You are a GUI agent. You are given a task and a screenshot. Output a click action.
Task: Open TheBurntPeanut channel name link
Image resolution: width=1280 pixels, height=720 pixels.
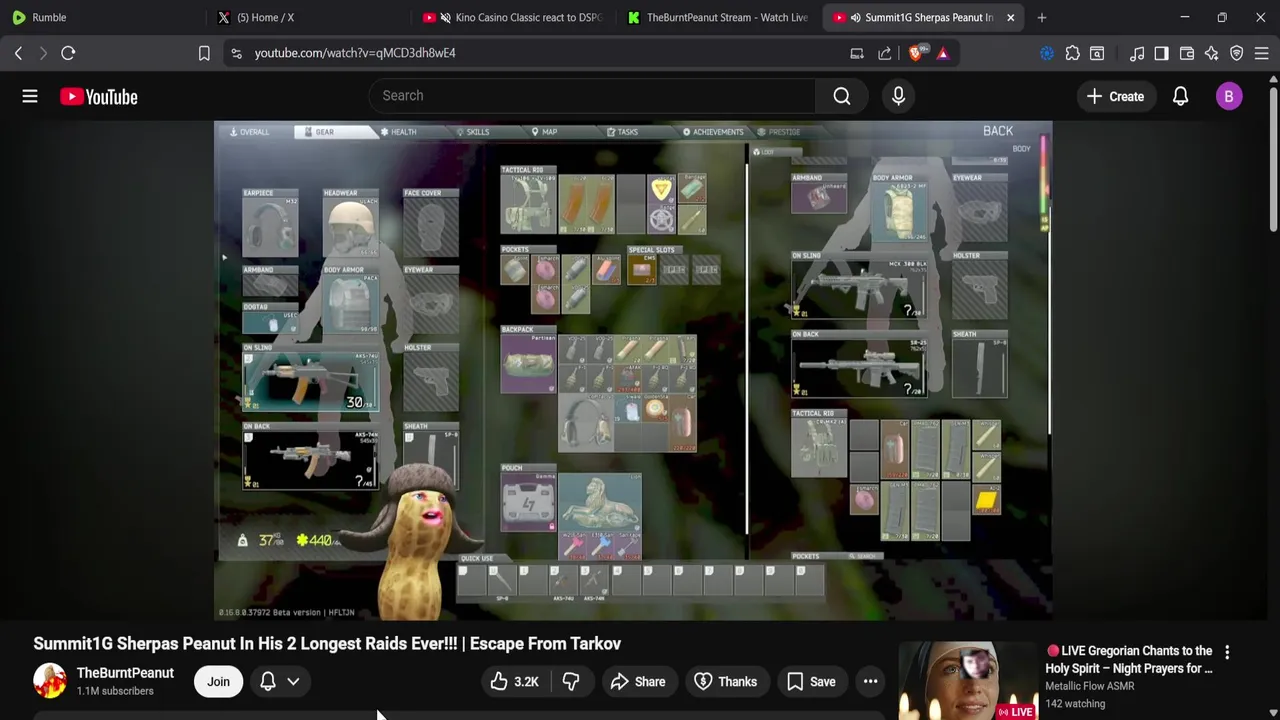tap(125, 673)
